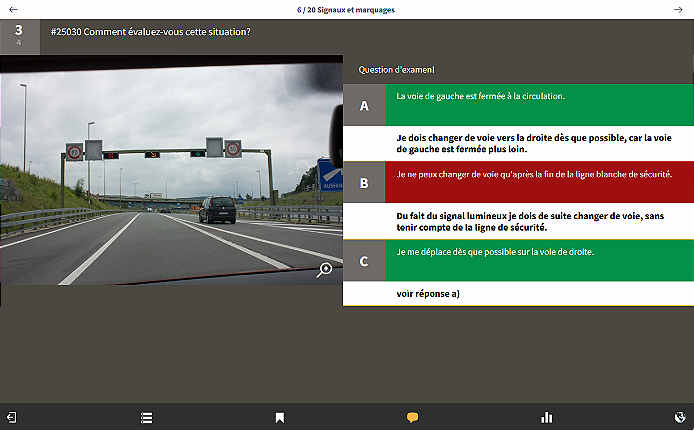The image size is (694, 431).
Task: Click answer 'Je ne peux changer de voie'
Action: point(534,174)
